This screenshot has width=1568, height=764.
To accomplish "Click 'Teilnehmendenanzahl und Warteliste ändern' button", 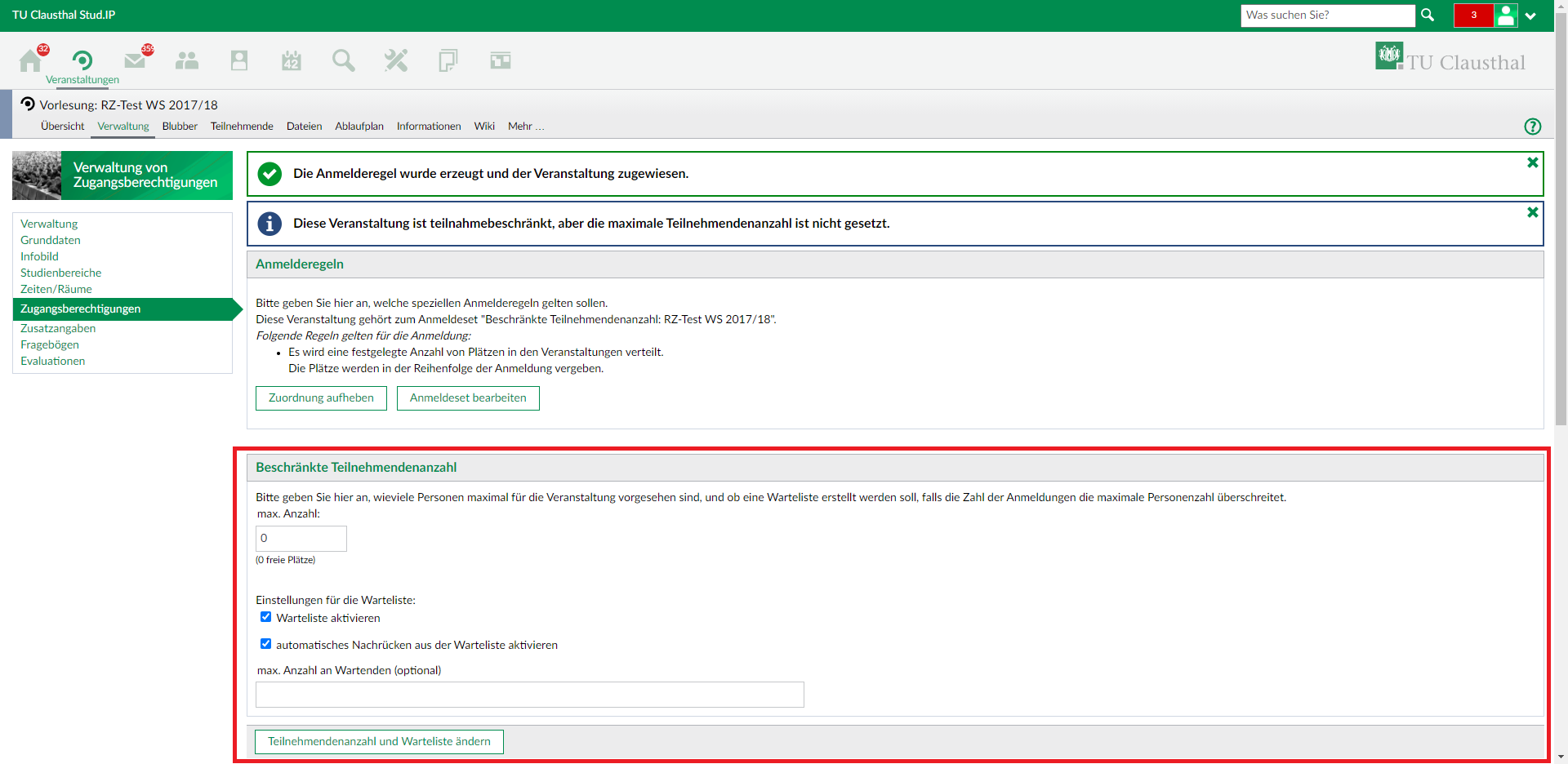I will (379, 742).
